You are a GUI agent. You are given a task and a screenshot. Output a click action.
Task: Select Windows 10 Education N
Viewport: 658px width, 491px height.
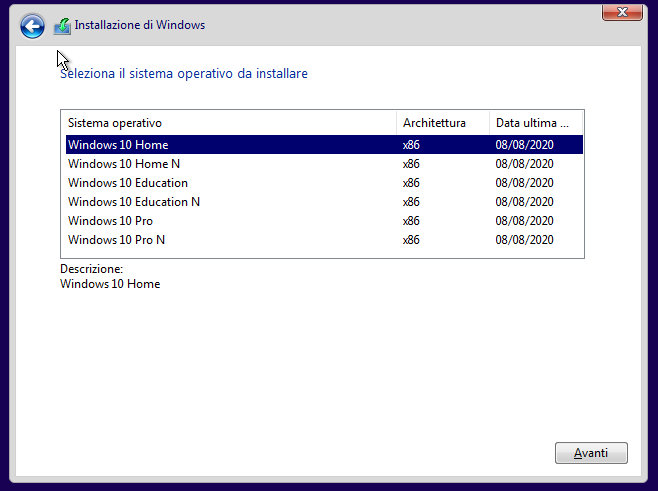(324, 202)
